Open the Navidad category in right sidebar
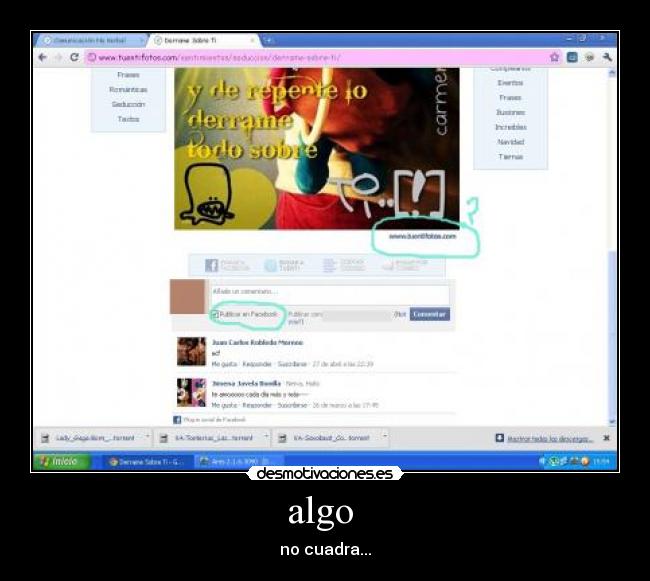 tap(510, 142)
